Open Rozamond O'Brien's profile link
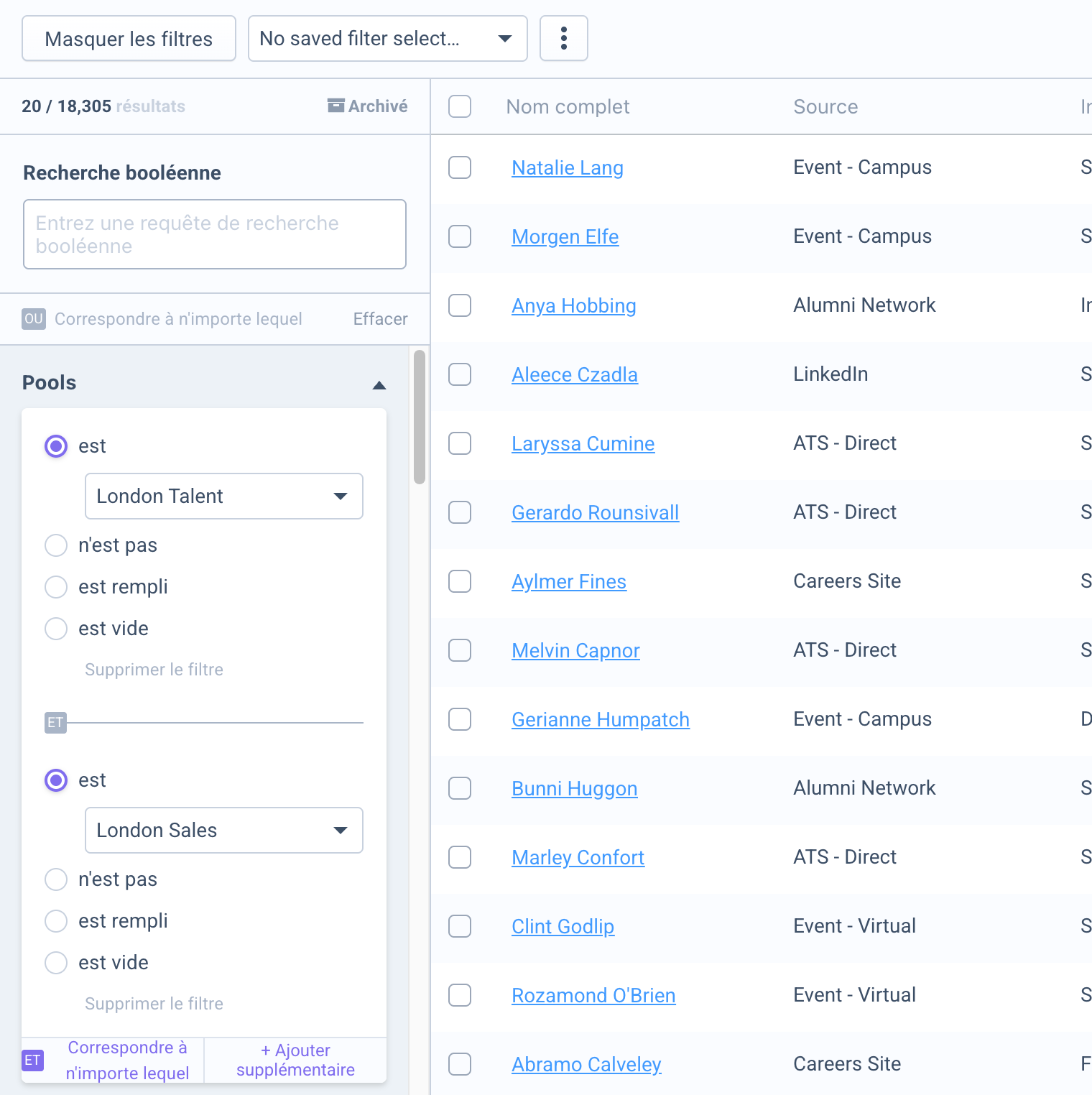The height and width of the screenshot is (1095, 1092). click(593, 996)
